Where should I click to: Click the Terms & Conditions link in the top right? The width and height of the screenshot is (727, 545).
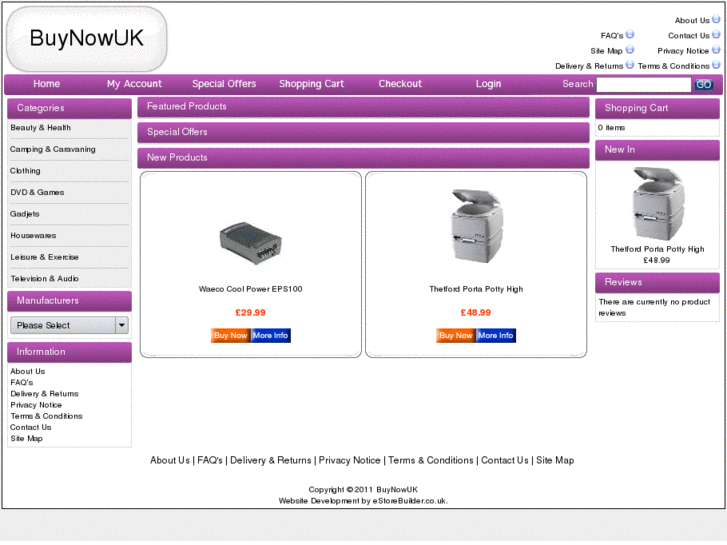(673, 66)
